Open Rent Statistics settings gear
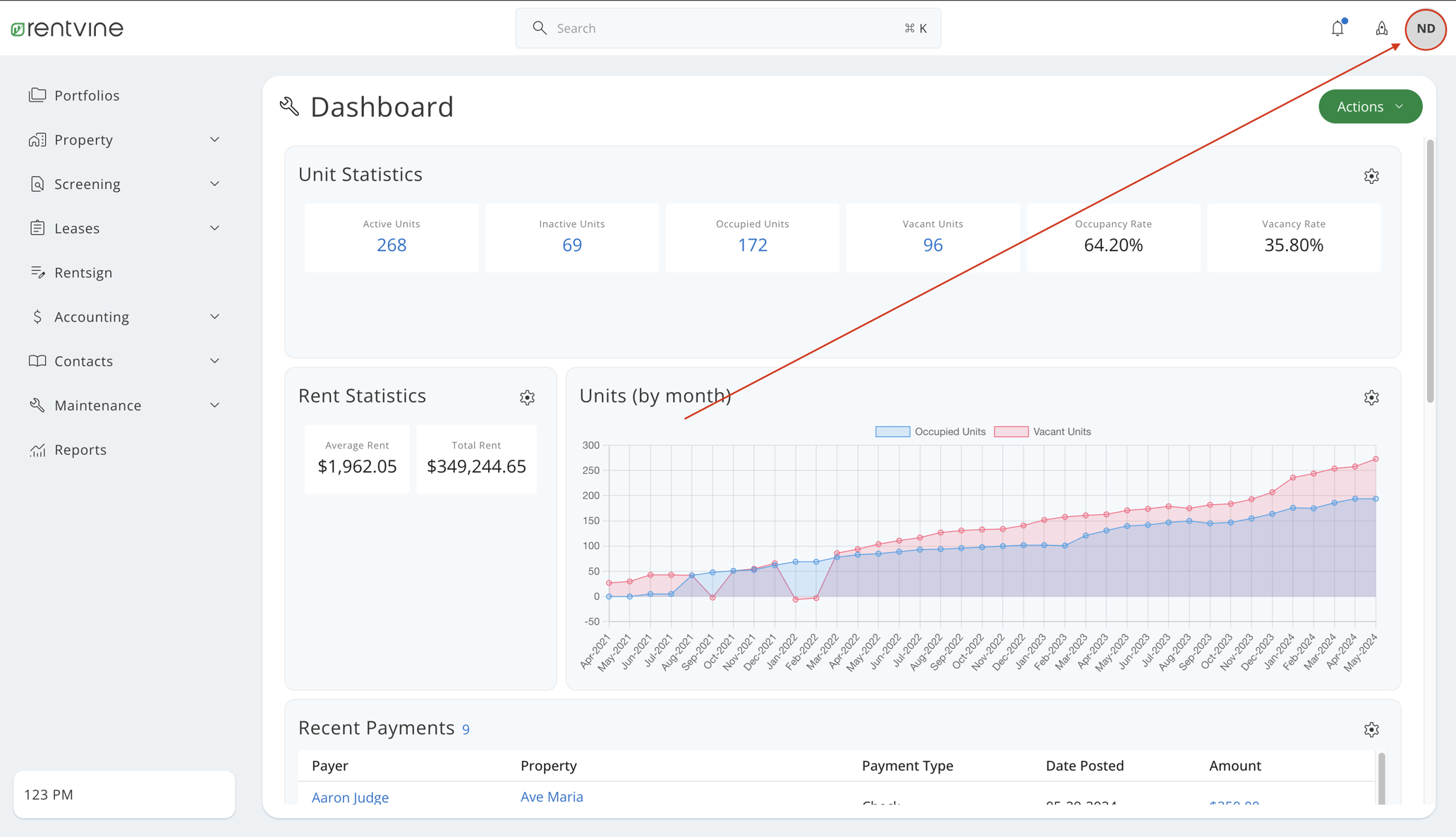 tap(527, 398)
